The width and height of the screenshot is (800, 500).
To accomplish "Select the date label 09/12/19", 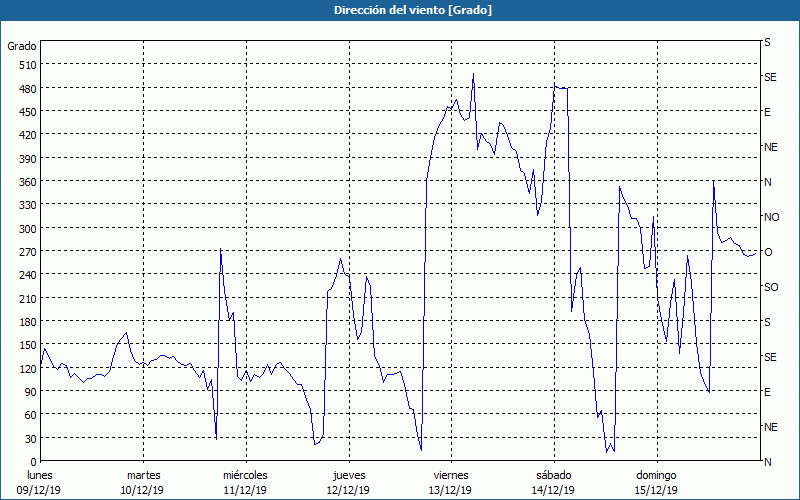I will click(39, 490).
